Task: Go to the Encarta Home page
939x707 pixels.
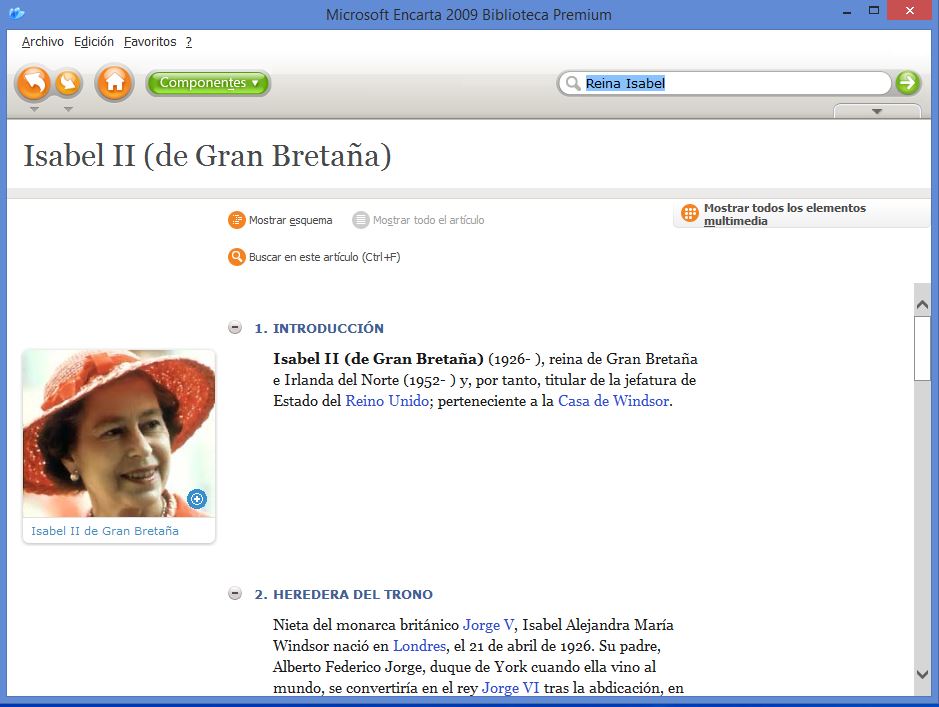Action: pos(114,83)
